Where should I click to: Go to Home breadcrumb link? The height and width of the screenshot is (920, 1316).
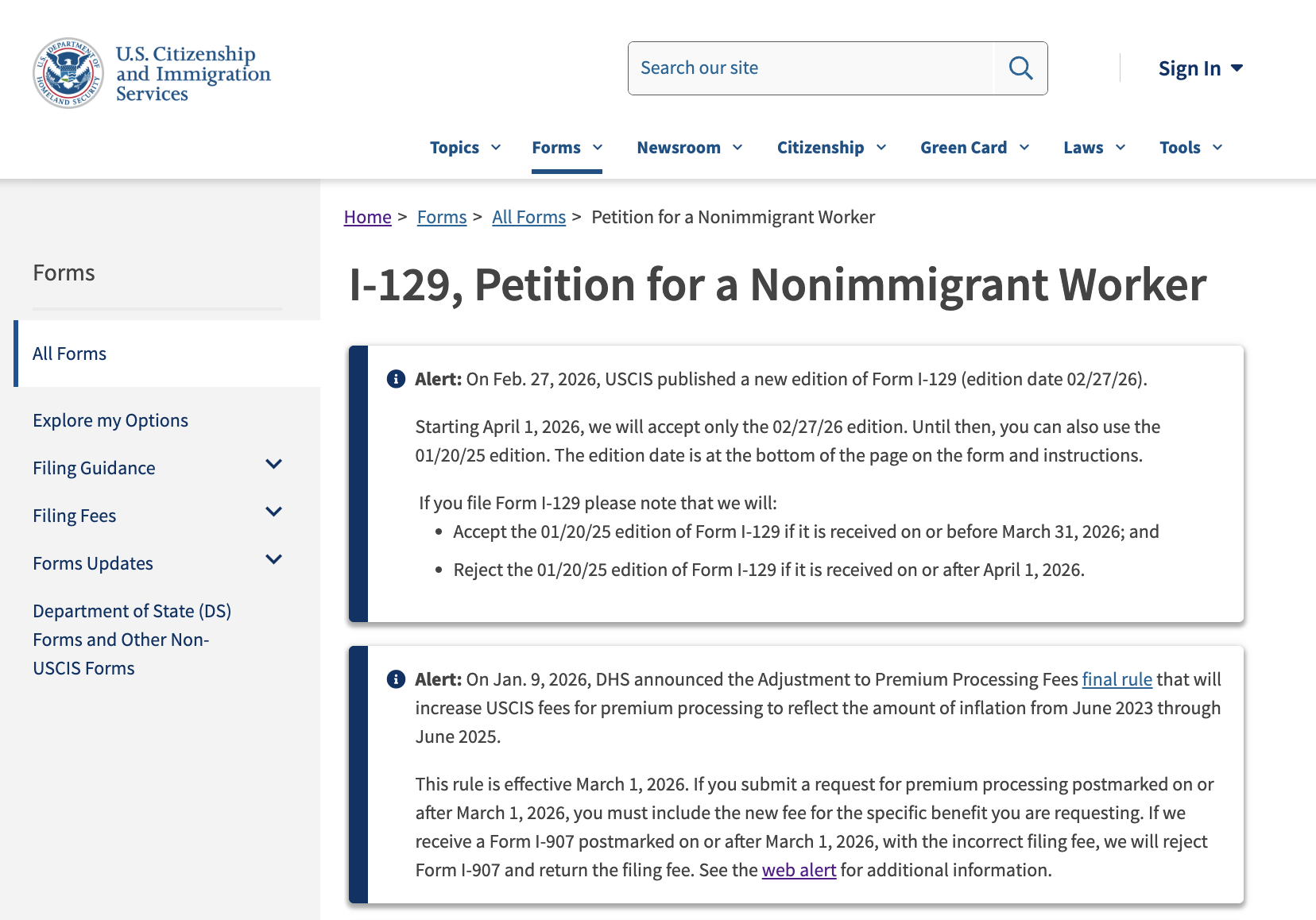[367, 217]
